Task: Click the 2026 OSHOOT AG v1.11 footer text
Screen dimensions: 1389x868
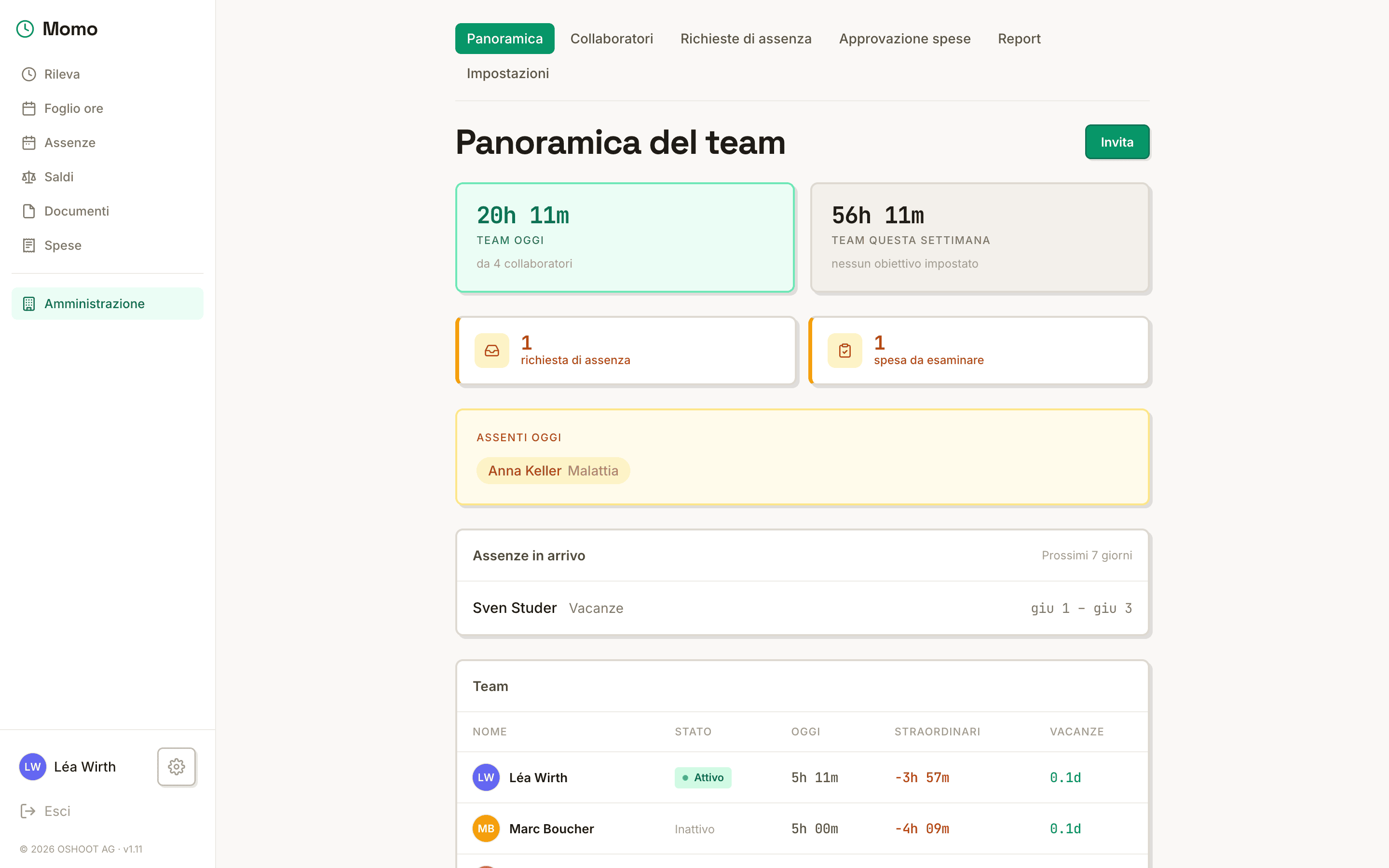Action: (81, 849)
